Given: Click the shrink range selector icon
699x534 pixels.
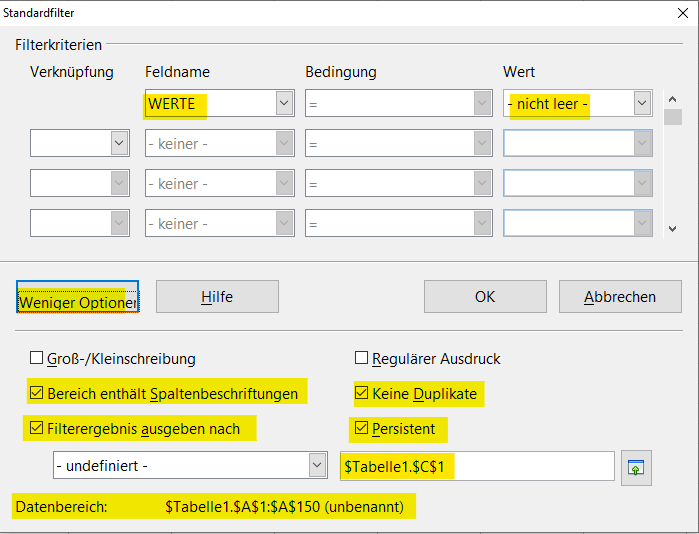Looking at the screenshot, I should pos(636,467).
